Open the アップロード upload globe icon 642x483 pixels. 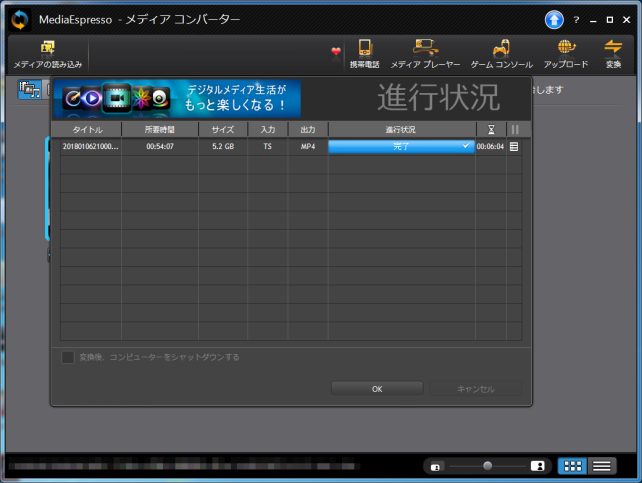coord(566,48)
